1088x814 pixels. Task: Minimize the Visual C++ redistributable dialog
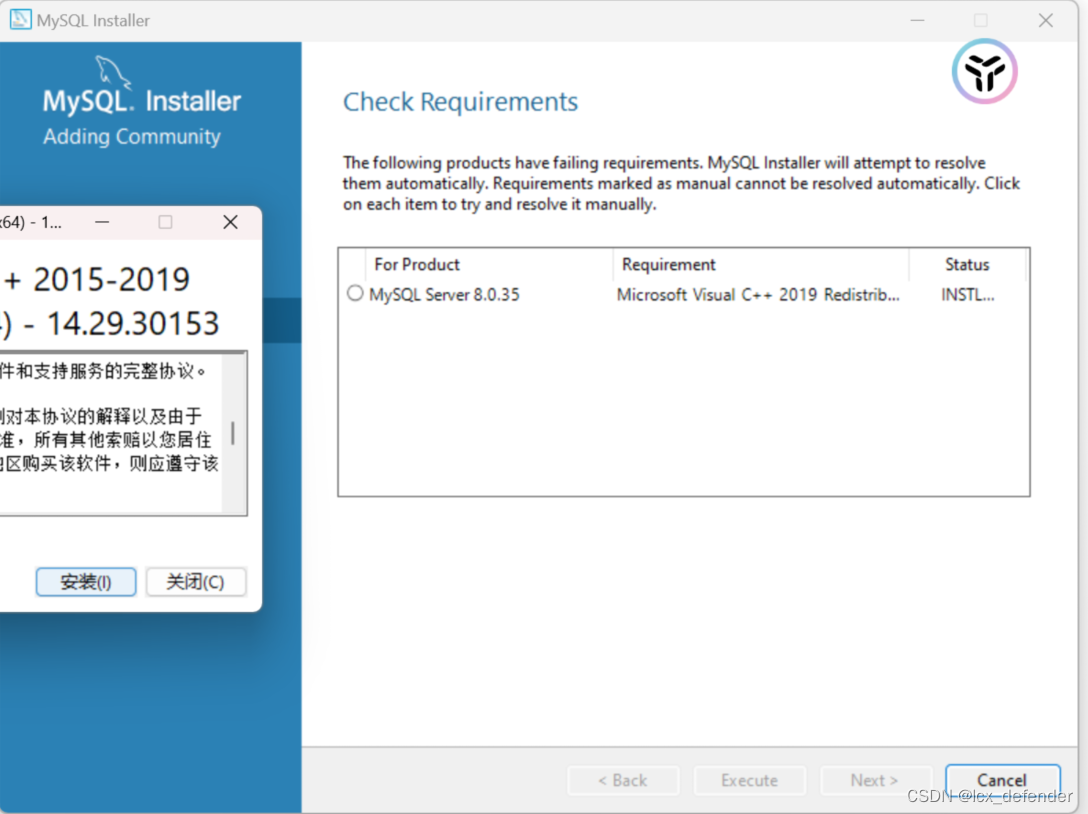(102, 222)
